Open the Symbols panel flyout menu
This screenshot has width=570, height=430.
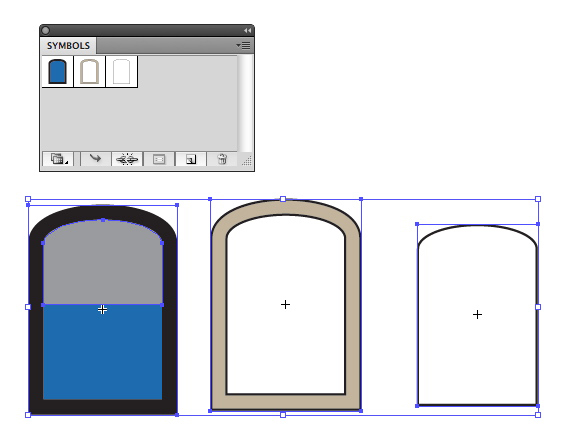tap(244, 45)
